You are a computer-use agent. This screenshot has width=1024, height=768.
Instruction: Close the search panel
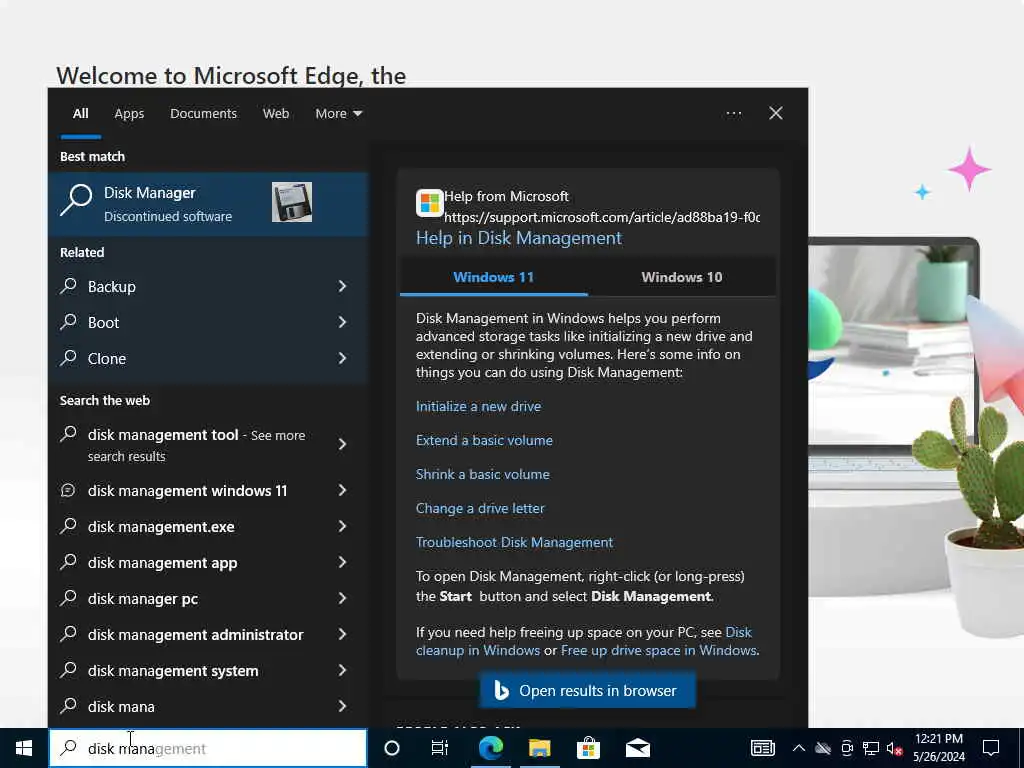pyautogui.click(x=776, y=114)
